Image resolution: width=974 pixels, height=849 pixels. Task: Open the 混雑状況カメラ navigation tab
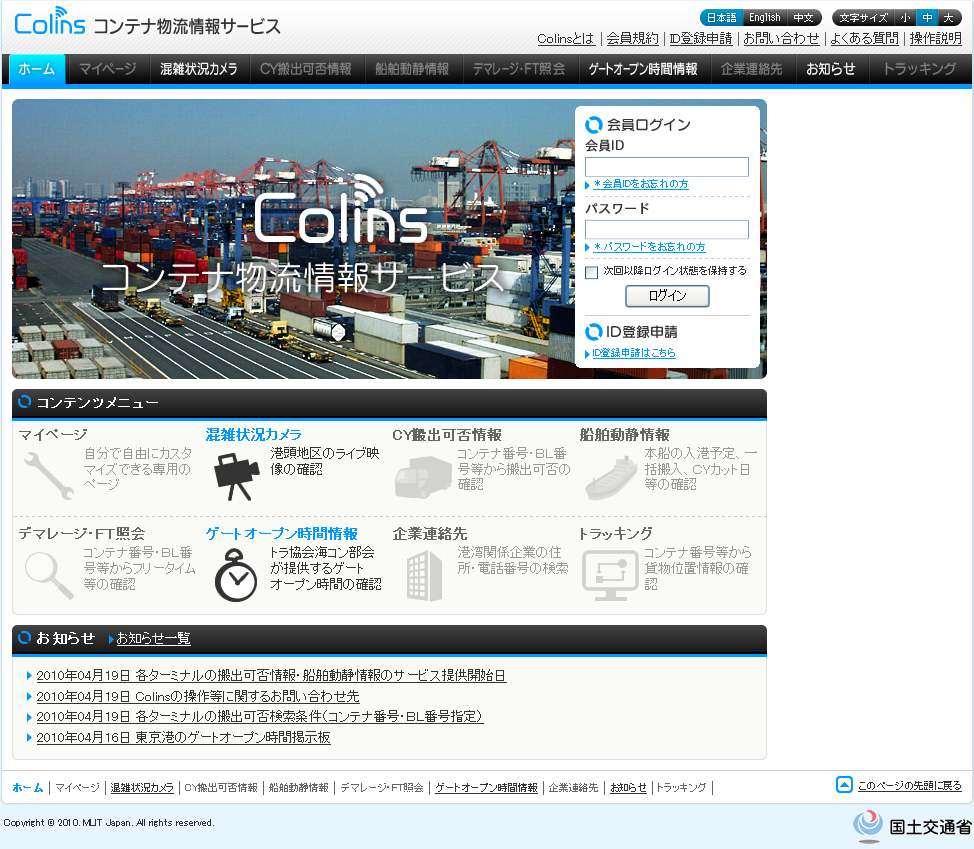click(x=199, y=69)
